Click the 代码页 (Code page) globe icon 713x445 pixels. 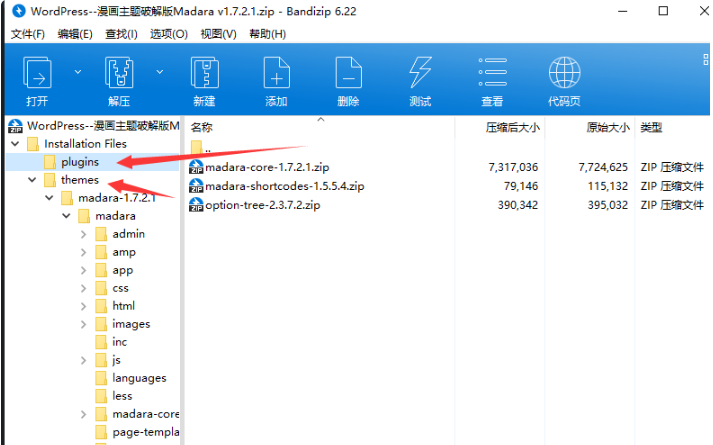coord(564,73)
